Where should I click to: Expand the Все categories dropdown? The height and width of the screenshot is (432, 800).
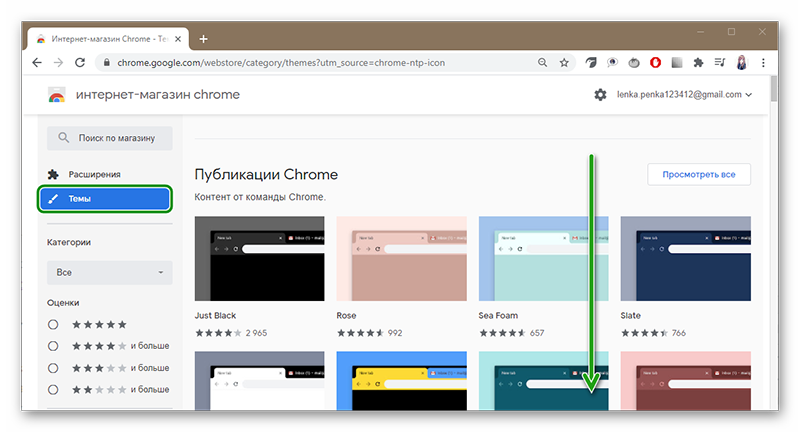(110, 272)
